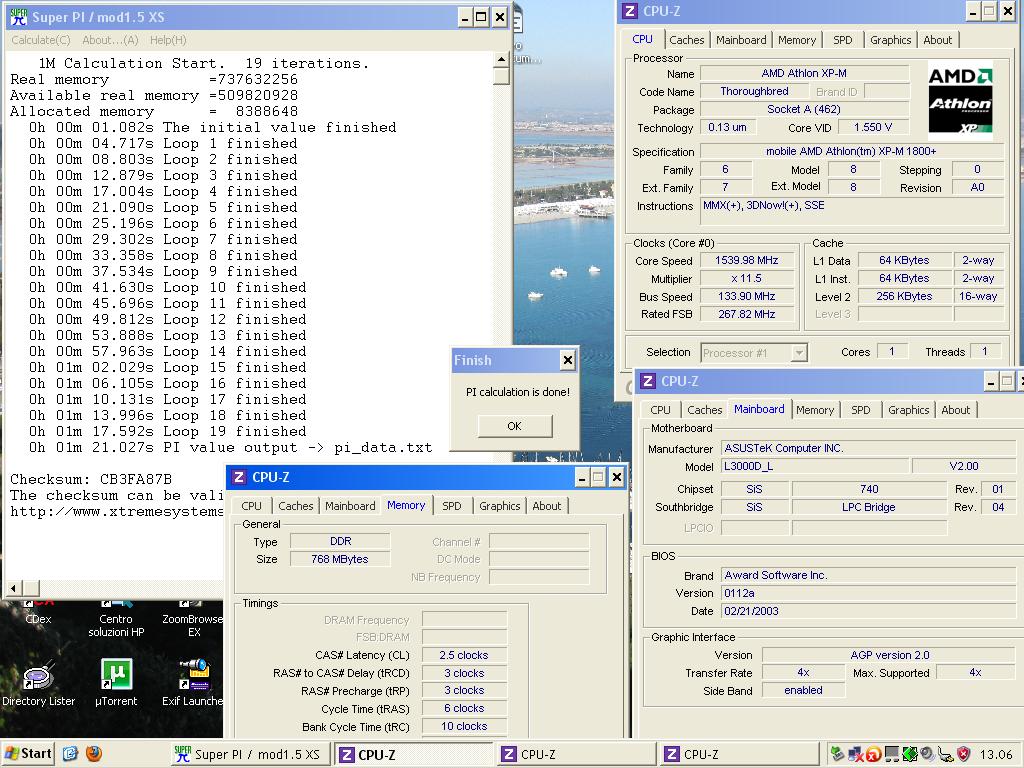
Task: Click OK in the Finish dialog
Action: click(x=515, y=426)
